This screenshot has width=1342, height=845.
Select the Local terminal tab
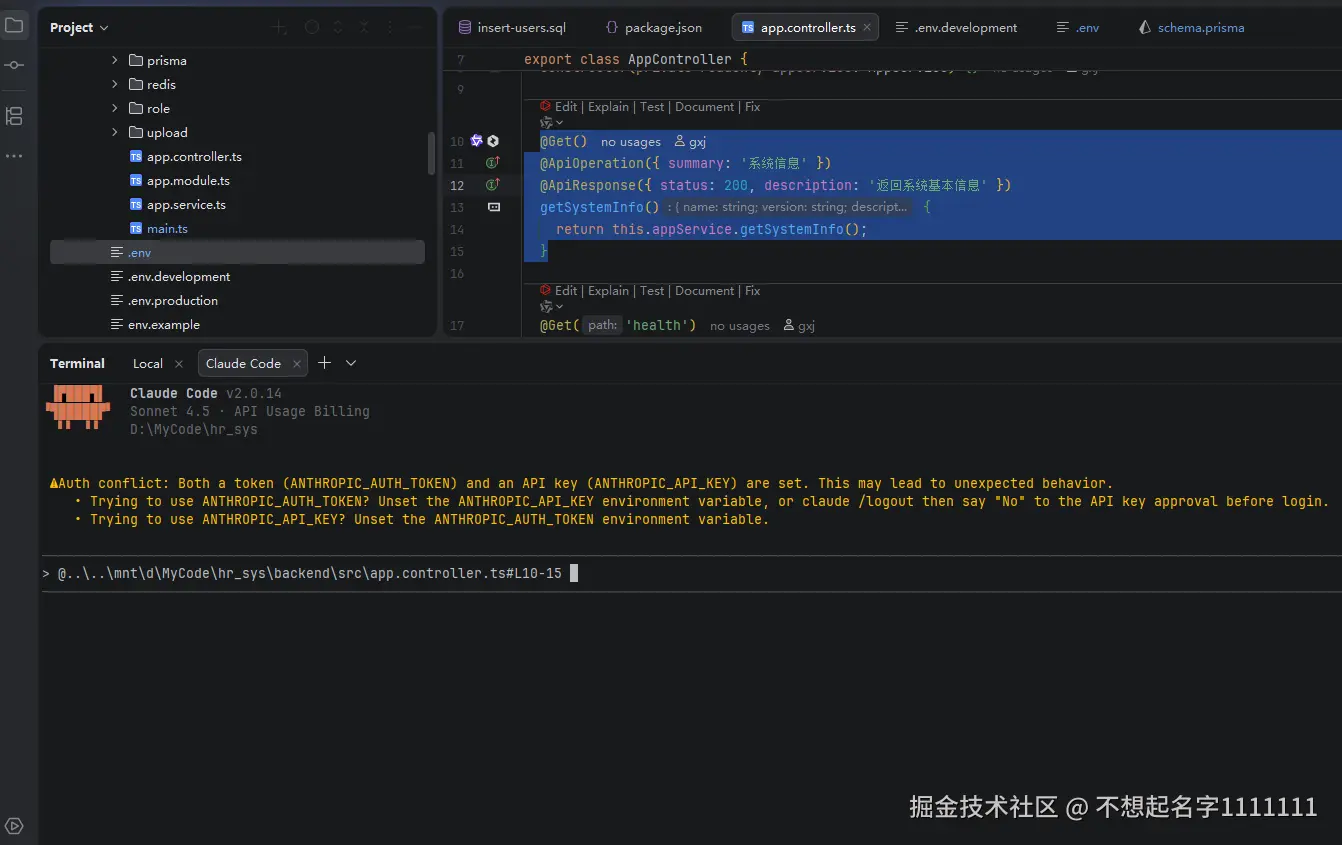tap(148, 364)
